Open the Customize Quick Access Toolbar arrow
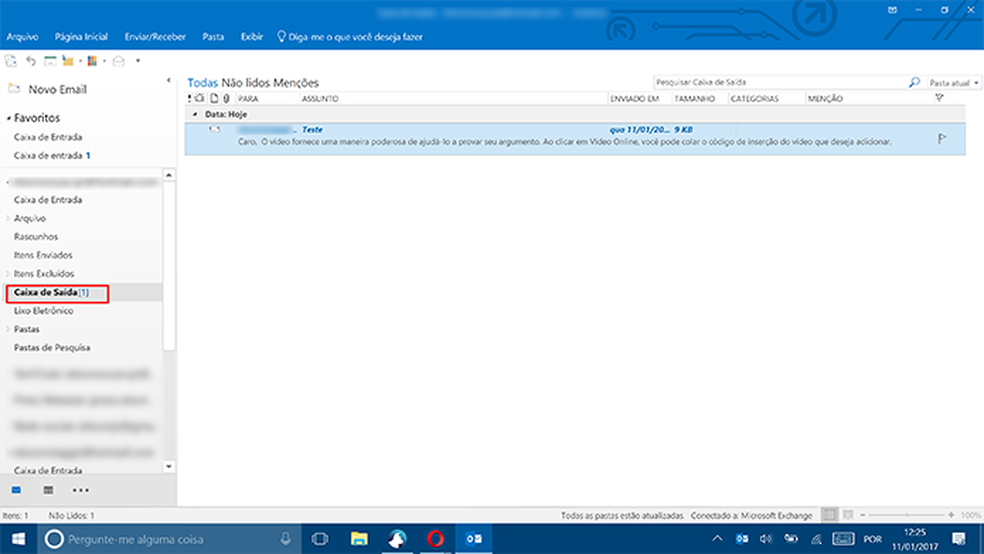The height and width of the screenshot is (554, 984). 138,61
